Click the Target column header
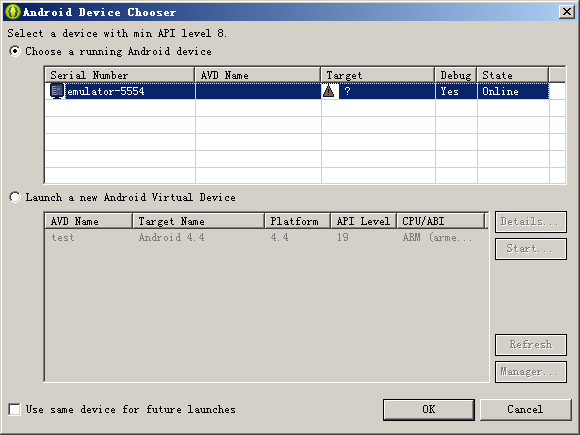Image resolution: width=580 pixels, height=435 pixels. (x=378, y=75)
